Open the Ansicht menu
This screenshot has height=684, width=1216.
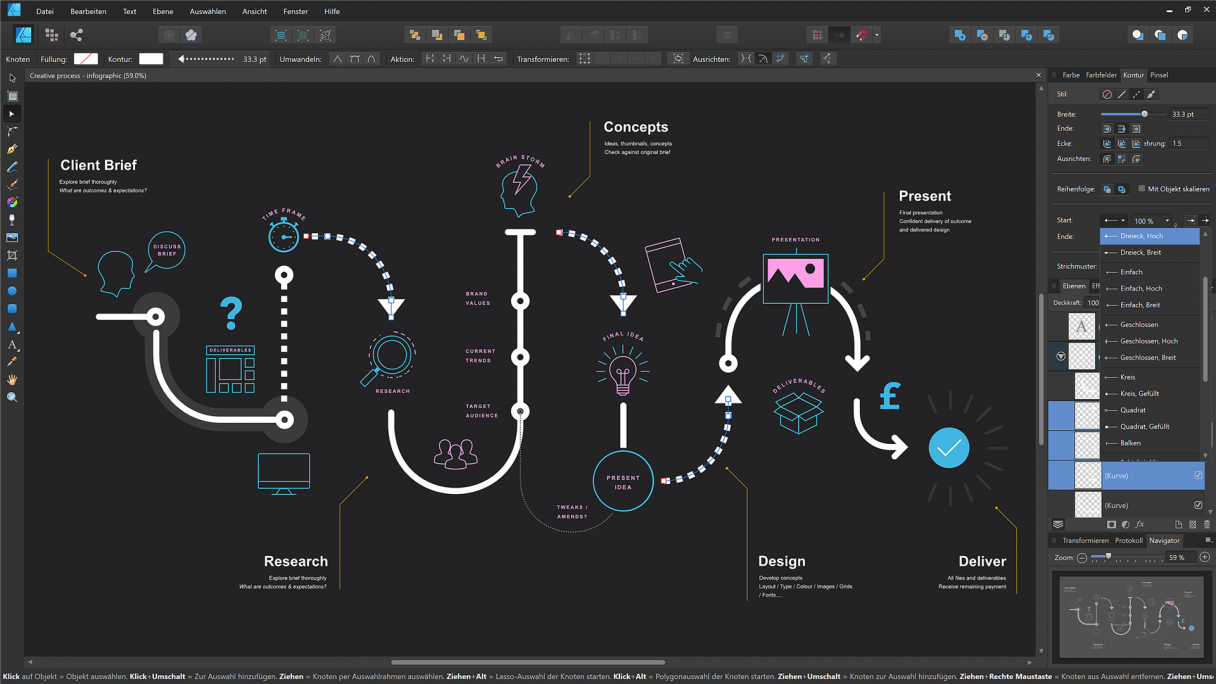(255, 11)
